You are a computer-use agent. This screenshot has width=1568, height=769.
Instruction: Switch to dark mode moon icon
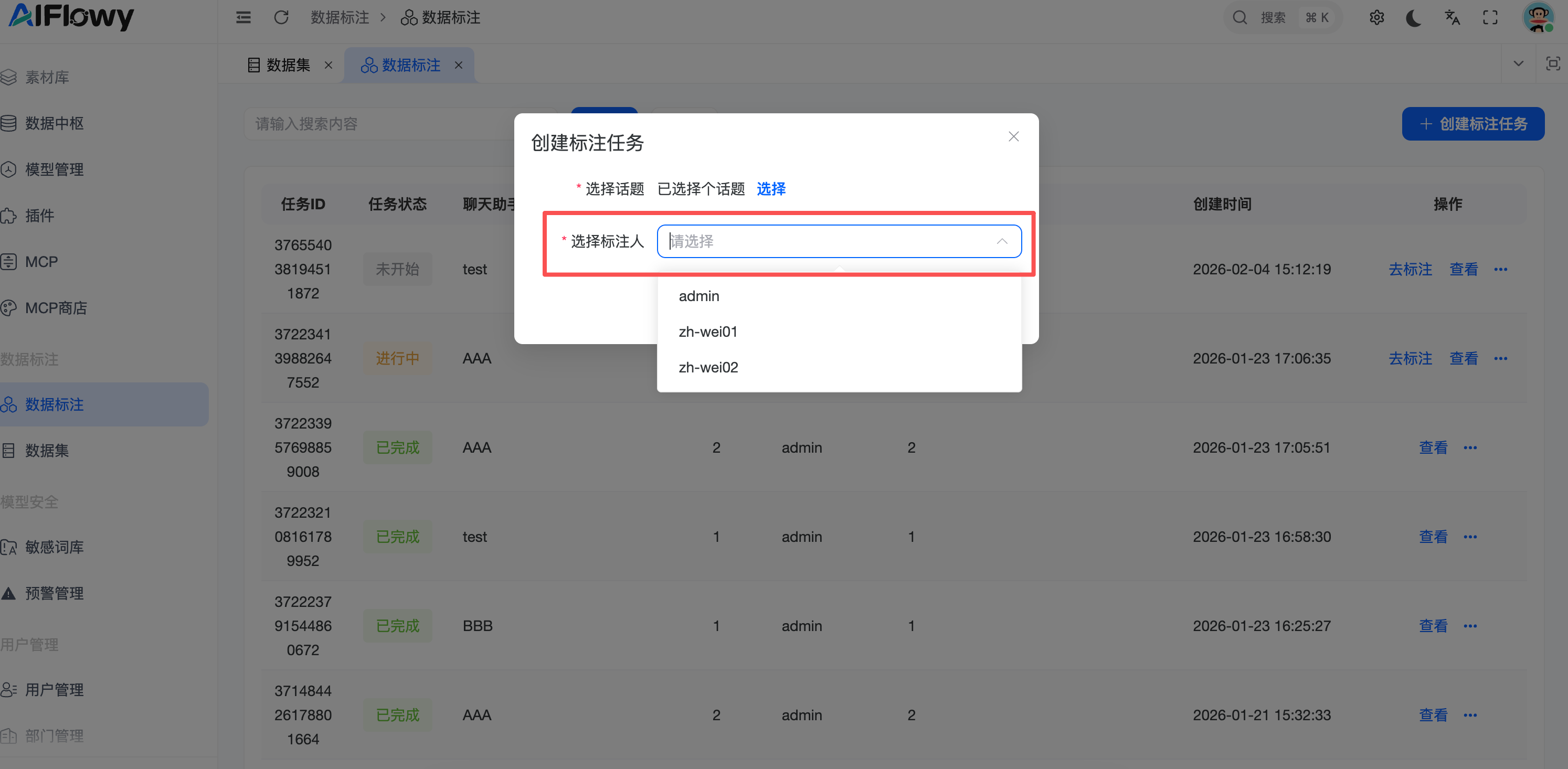[x=1413, y=18]
